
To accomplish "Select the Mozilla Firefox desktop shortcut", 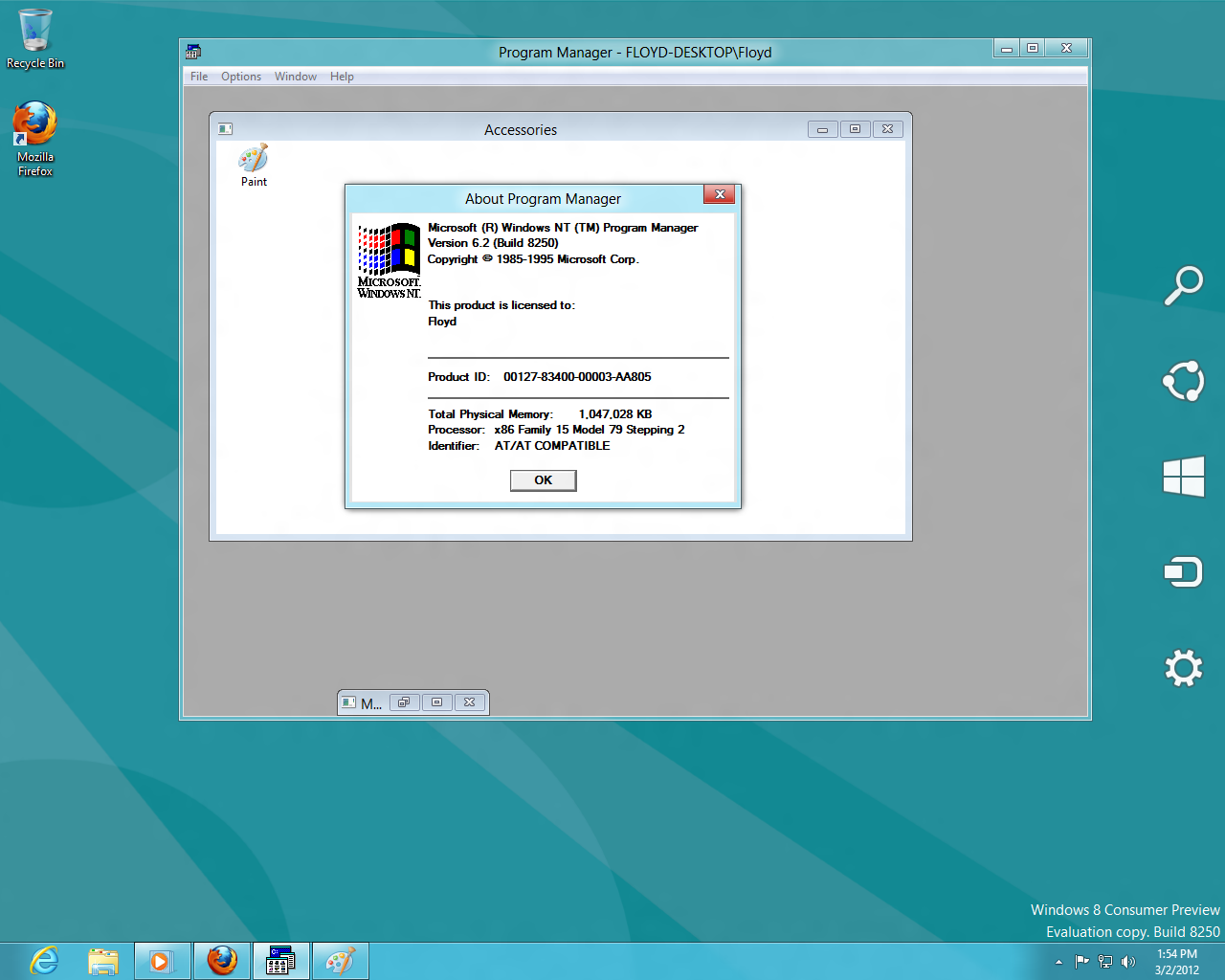I will point(34,139).
